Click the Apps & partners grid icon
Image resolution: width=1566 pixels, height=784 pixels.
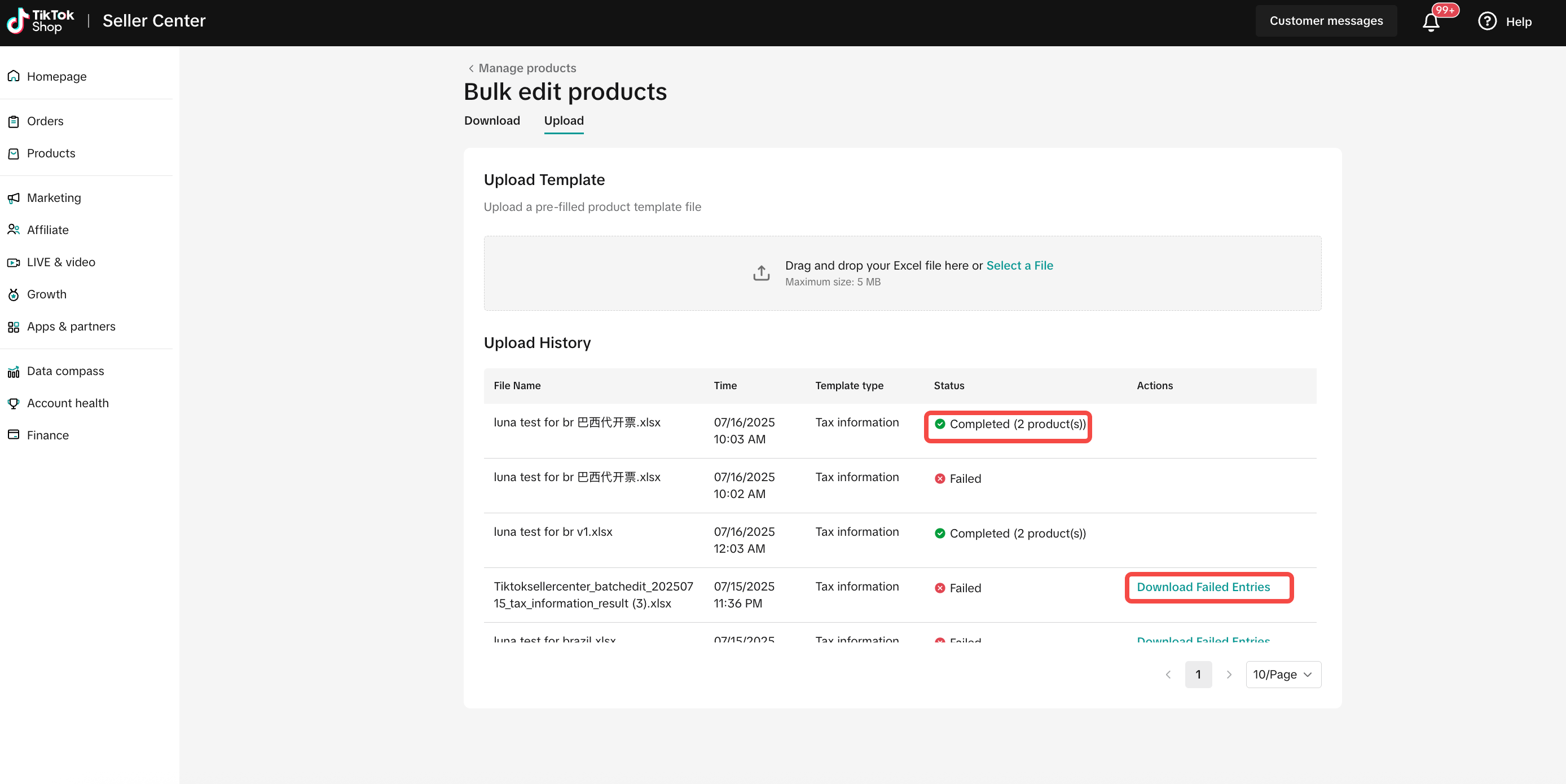14,327
